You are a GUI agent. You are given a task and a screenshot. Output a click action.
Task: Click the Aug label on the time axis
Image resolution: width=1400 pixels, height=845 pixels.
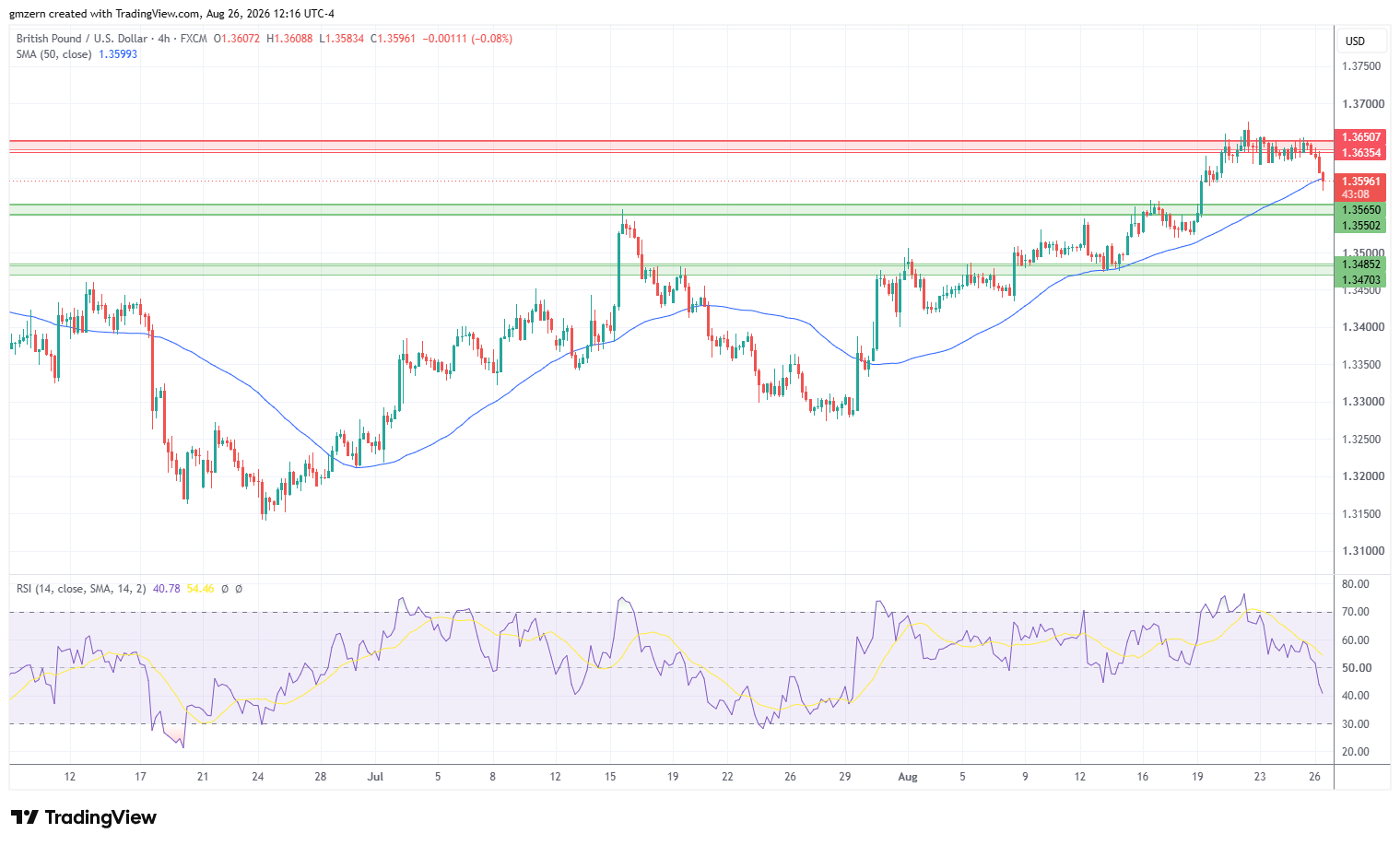point(908,777)
